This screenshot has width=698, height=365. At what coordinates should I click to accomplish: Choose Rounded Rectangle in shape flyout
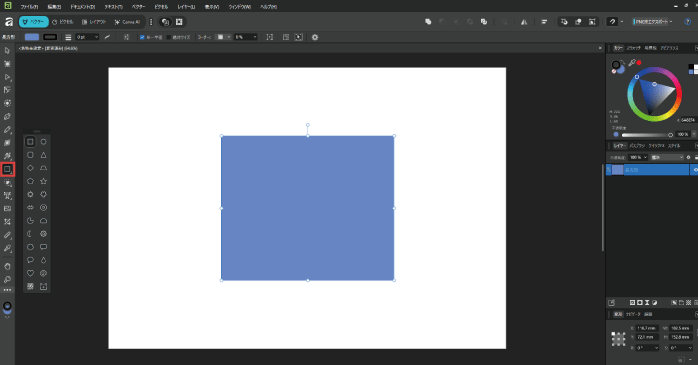pos(30,155)
